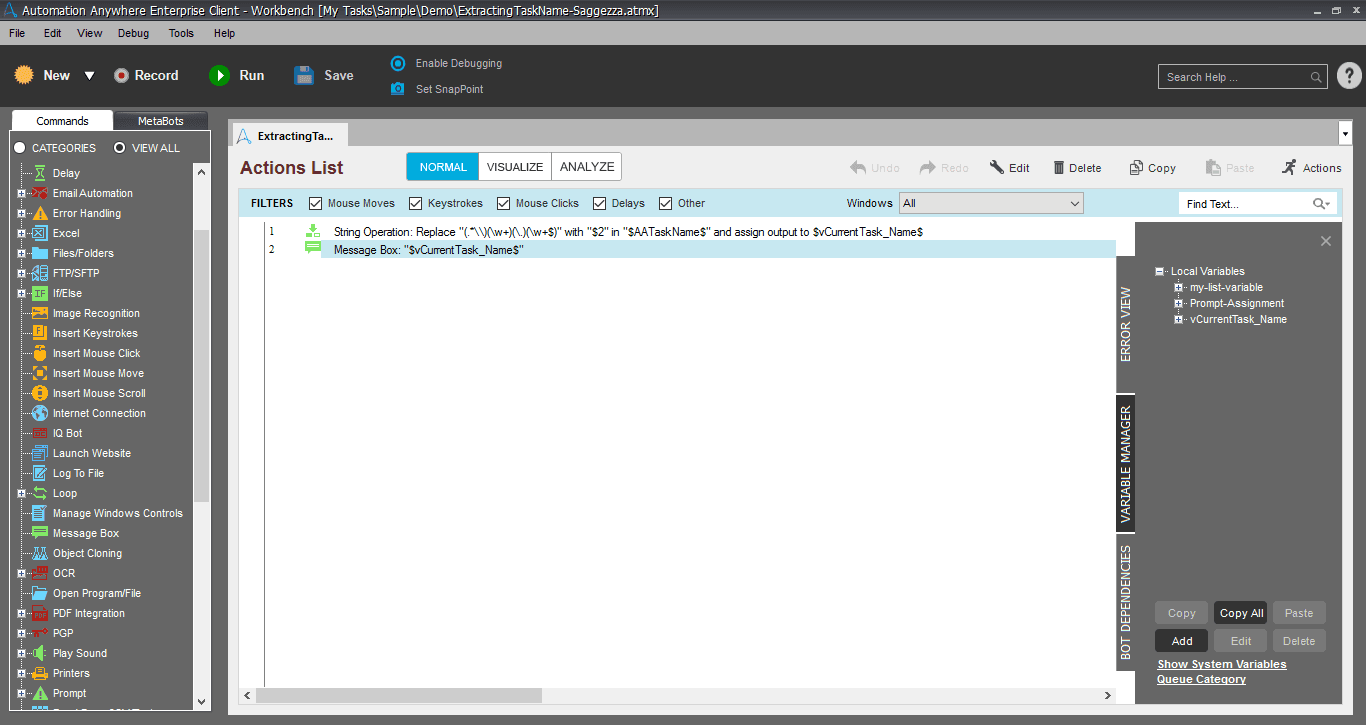This screenshot has width=1366, height=725.
Task: Click the Record button icon
Action: (x=121, y=75)
